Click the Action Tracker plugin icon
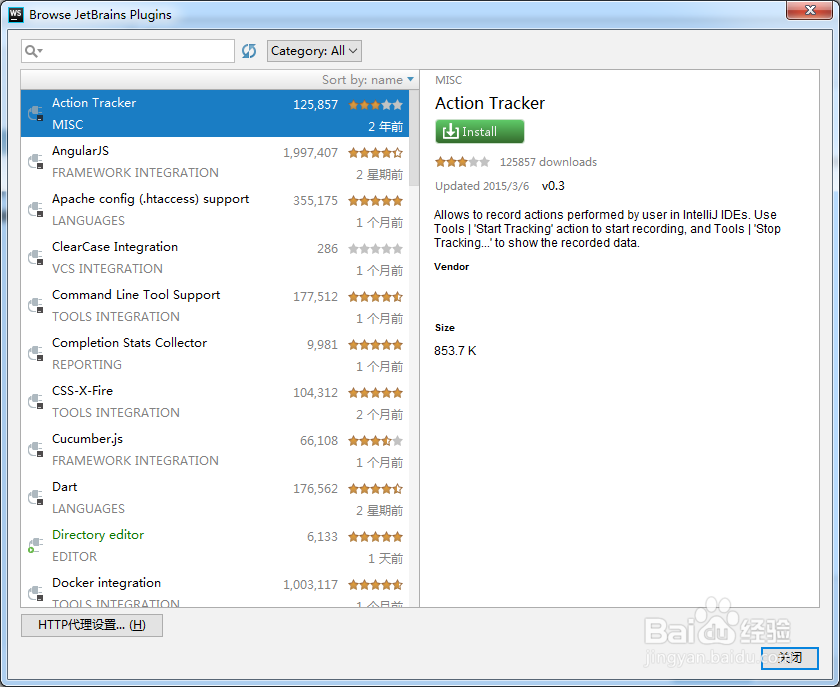Screen dimensions: 840x687 [35, 113]
